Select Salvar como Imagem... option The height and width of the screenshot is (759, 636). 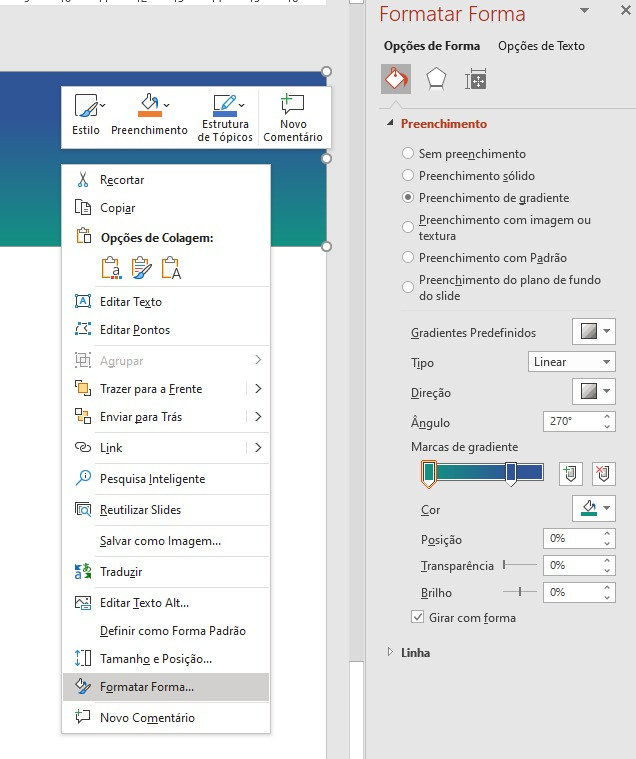pyautogui.click(x=166, y=541)
